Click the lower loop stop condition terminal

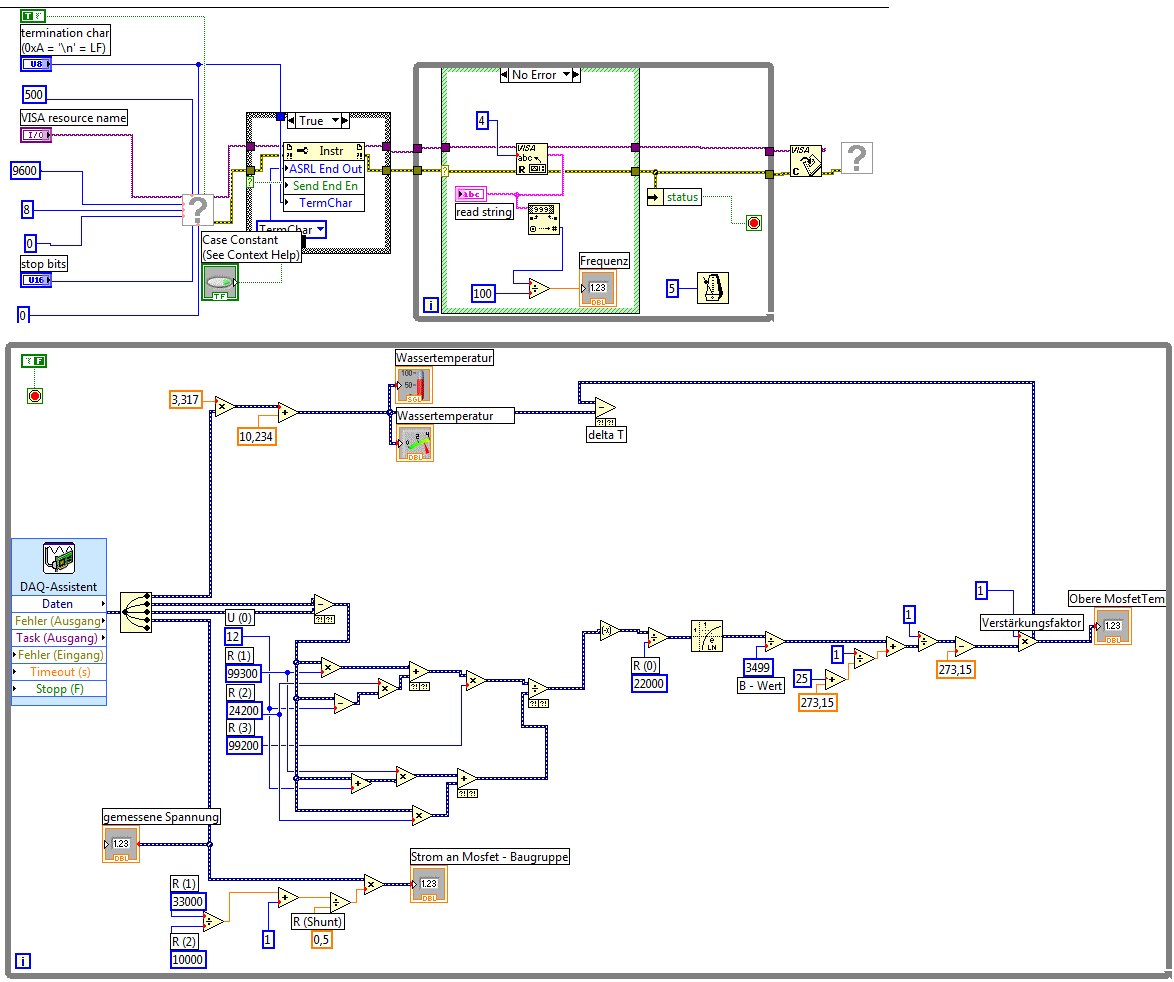pyautogui.click(x=34, y=396)
